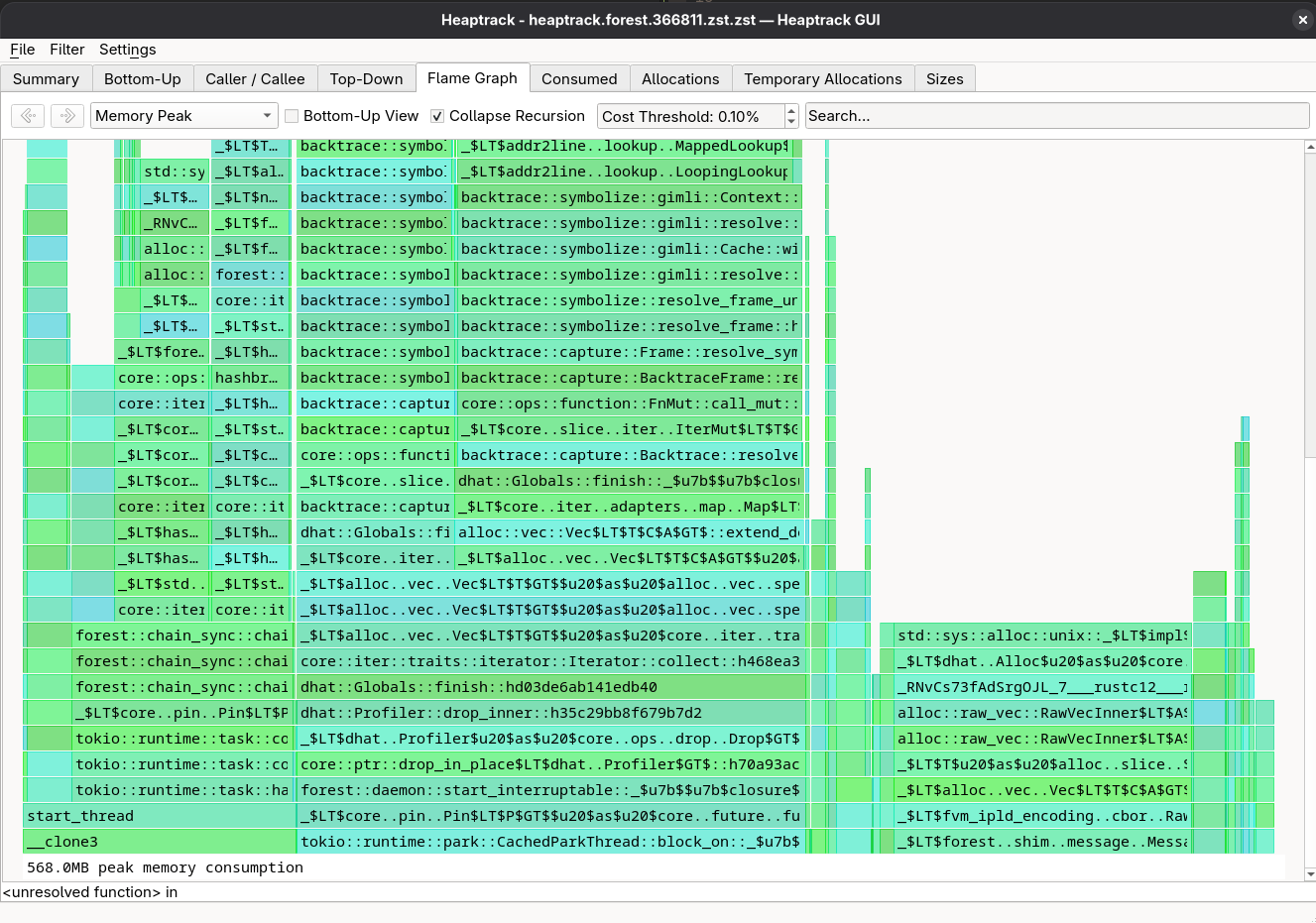Select the _LT$T$u20$as$u20$alloc..slice frame
This screenshot has height=923, width=1316.
(x=1042, y=764)
